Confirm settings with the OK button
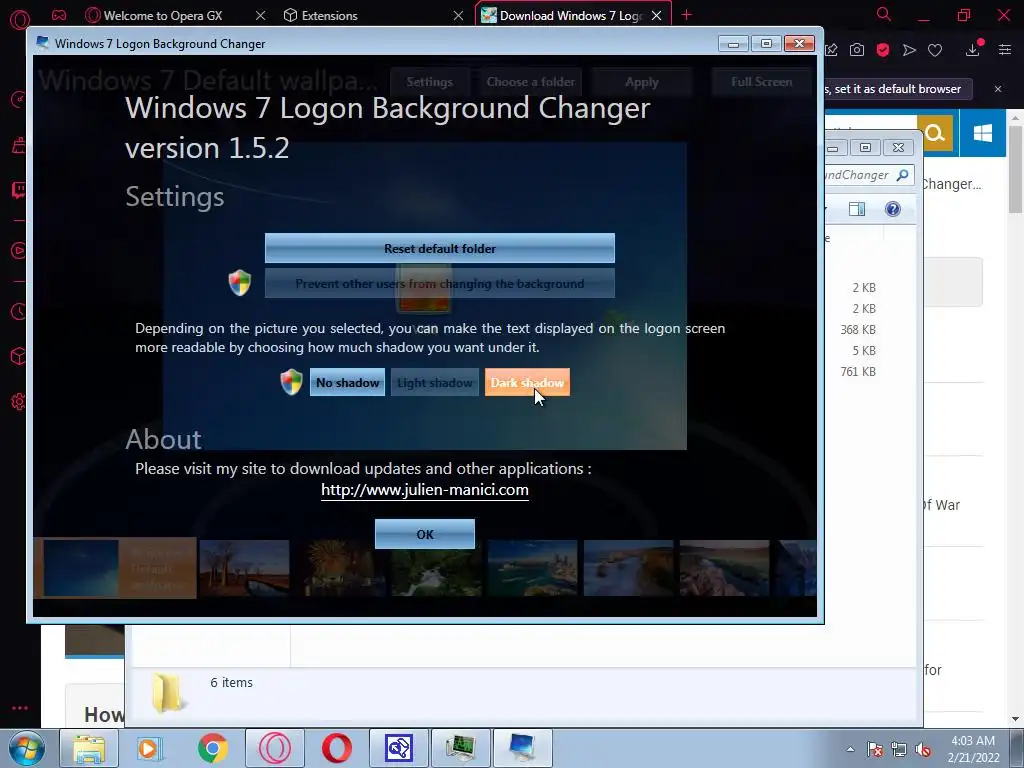 point(424,534)
